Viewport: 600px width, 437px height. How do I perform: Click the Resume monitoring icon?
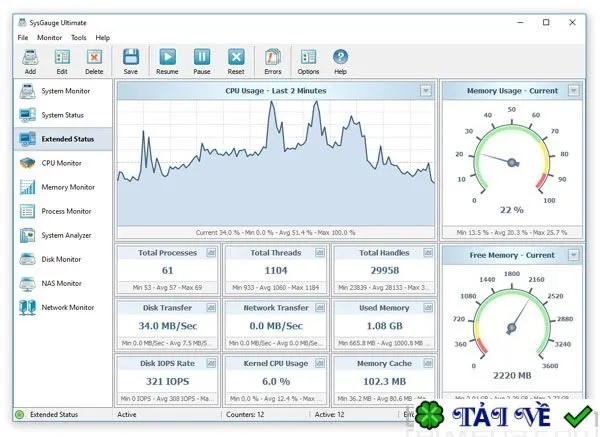pos(167,57)
